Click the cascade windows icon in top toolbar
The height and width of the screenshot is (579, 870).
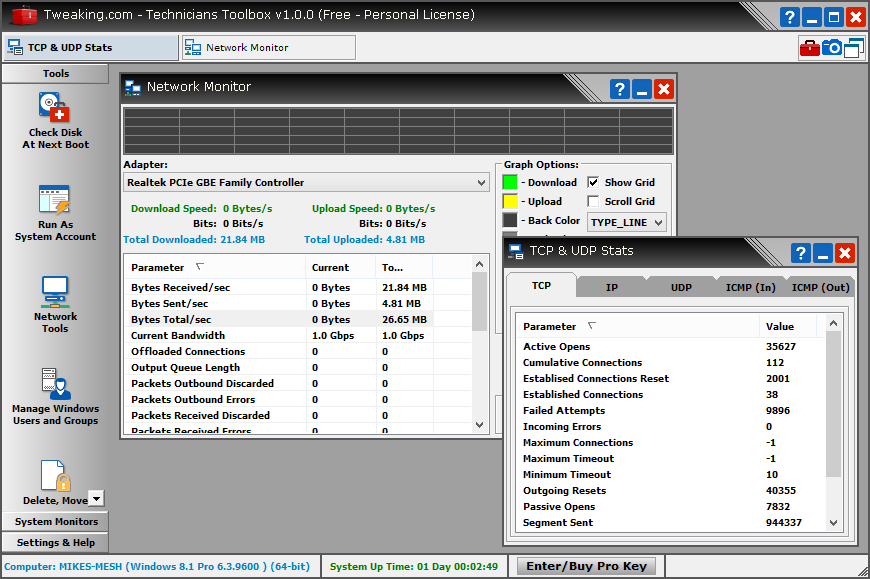point(854,48)
